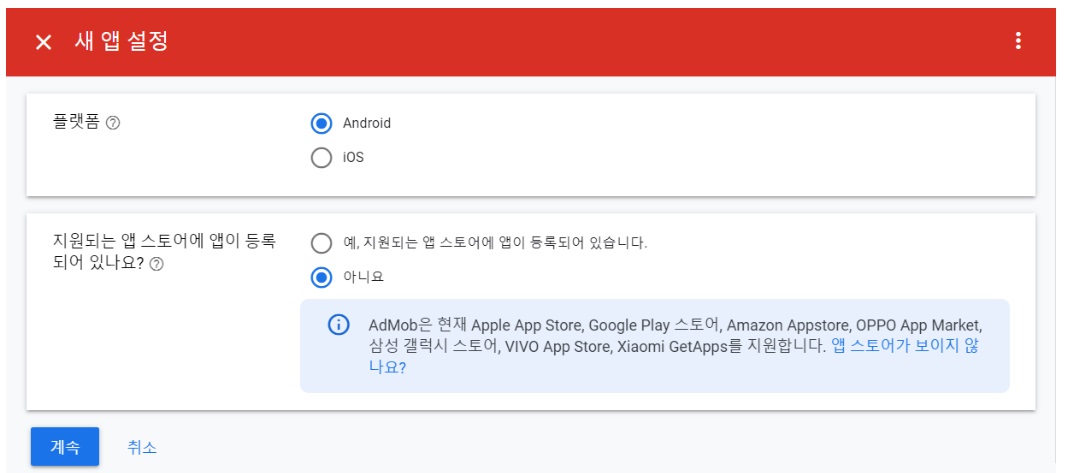
Task: Select the iOS platform radio button
Action: (321, 158)
